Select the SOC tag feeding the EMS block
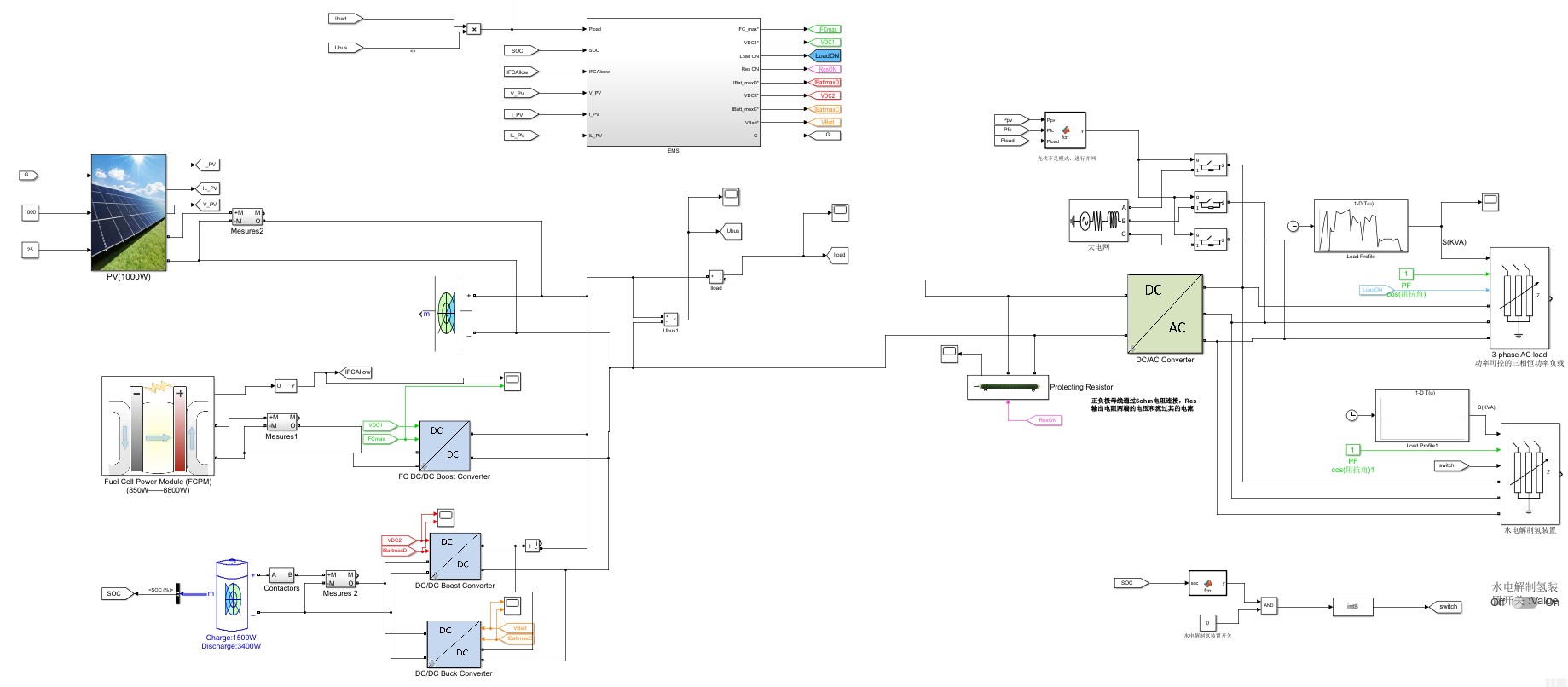 pos(520,50)
